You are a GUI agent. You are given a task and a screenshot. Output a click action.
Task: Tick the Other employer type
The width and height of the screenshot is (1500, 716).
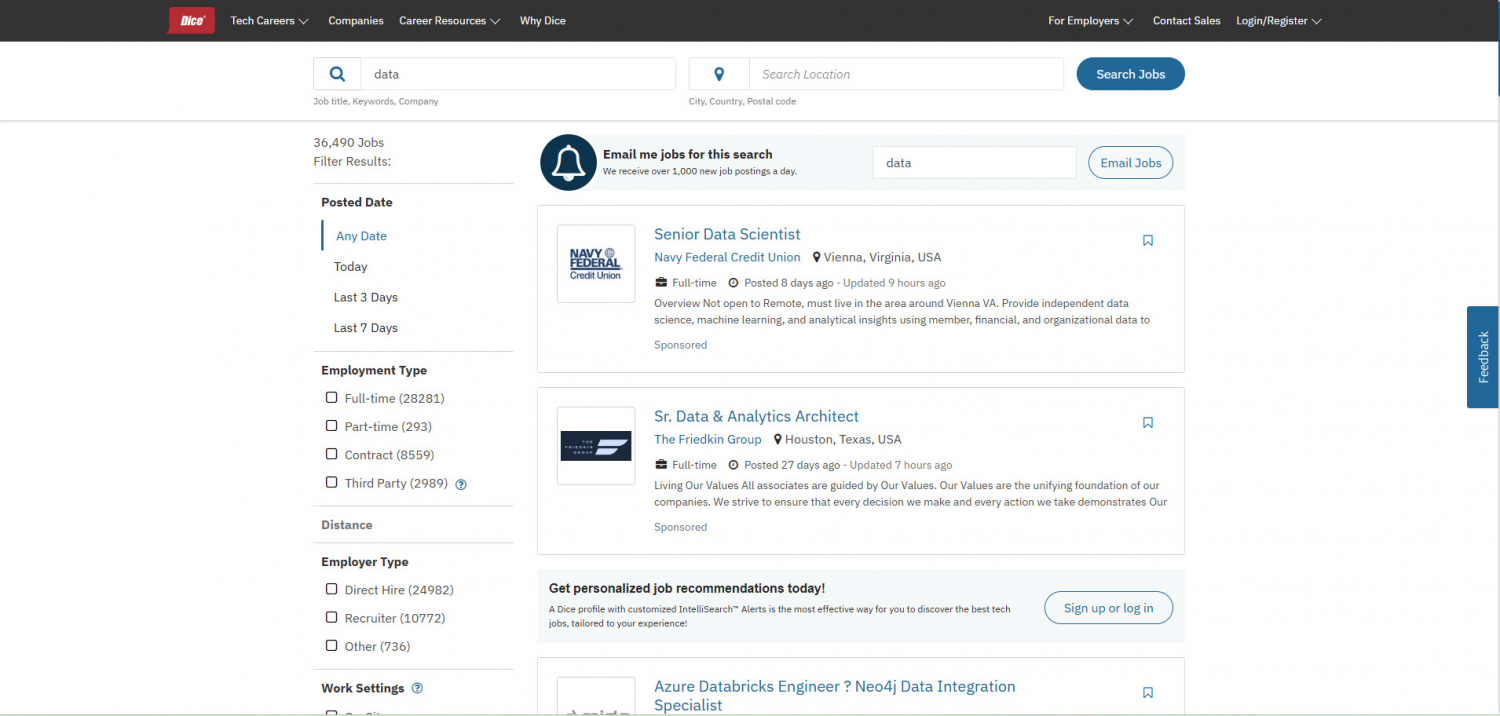pyautogui.click(x=332, y=645)
